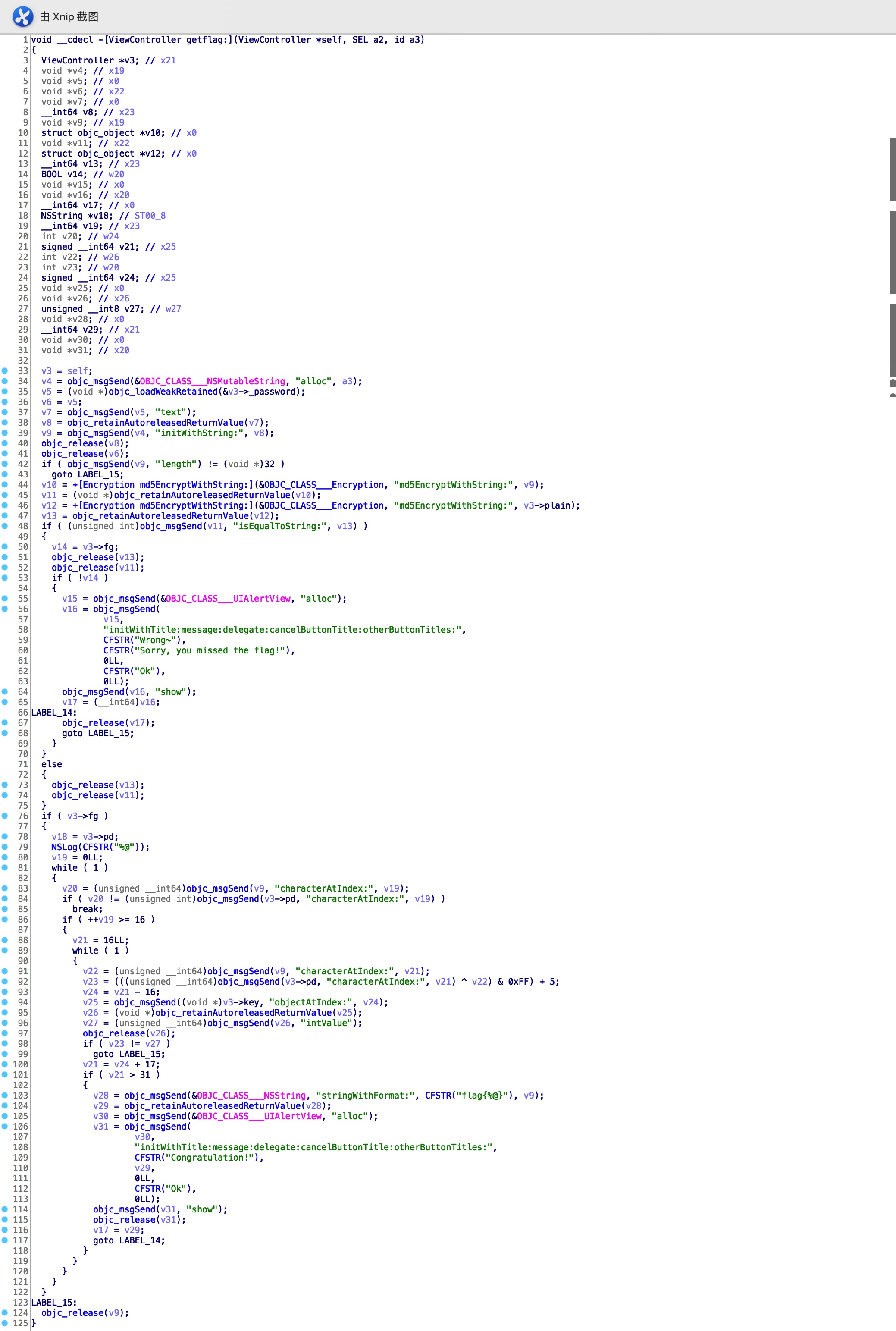Click the Xnip scissors app icon
The height and width of the screenshot is (1331, 896).
coord(23,16)
